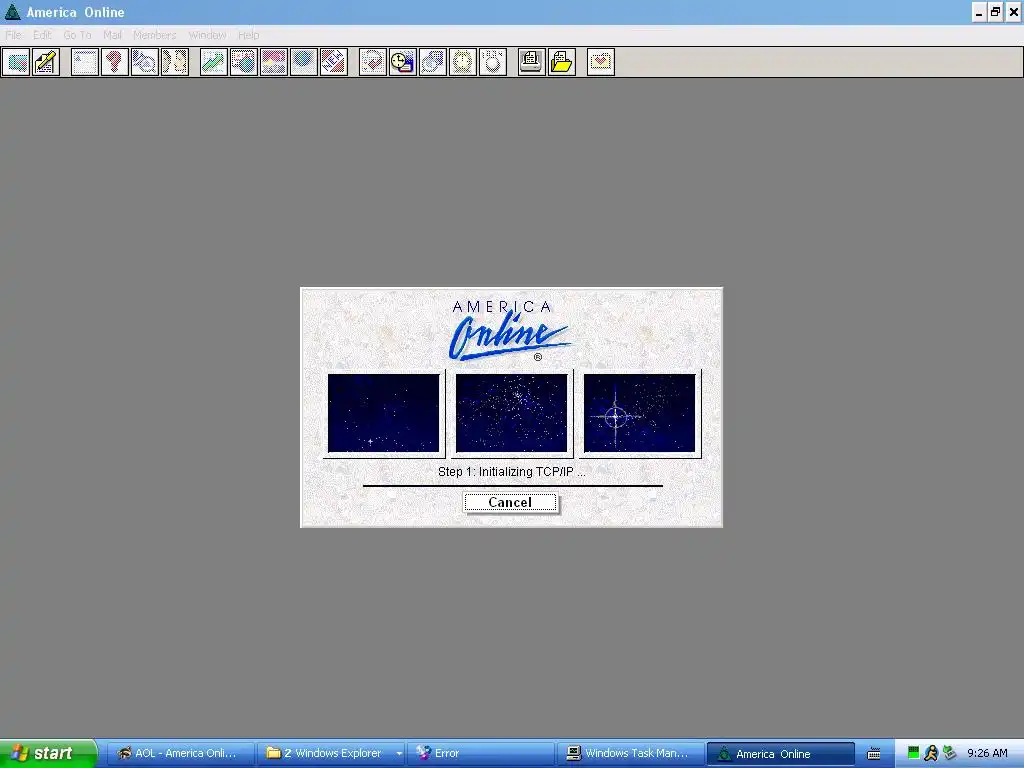Viewport: 1024px width, 768px height.
Task: Open the Windows Start menu
Action: click(x=48, y=753)
